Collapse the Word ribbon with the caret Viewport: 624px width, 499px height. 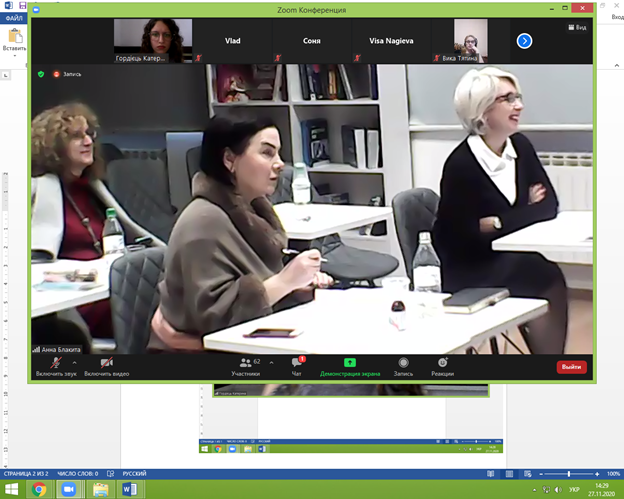click(616, 65)
